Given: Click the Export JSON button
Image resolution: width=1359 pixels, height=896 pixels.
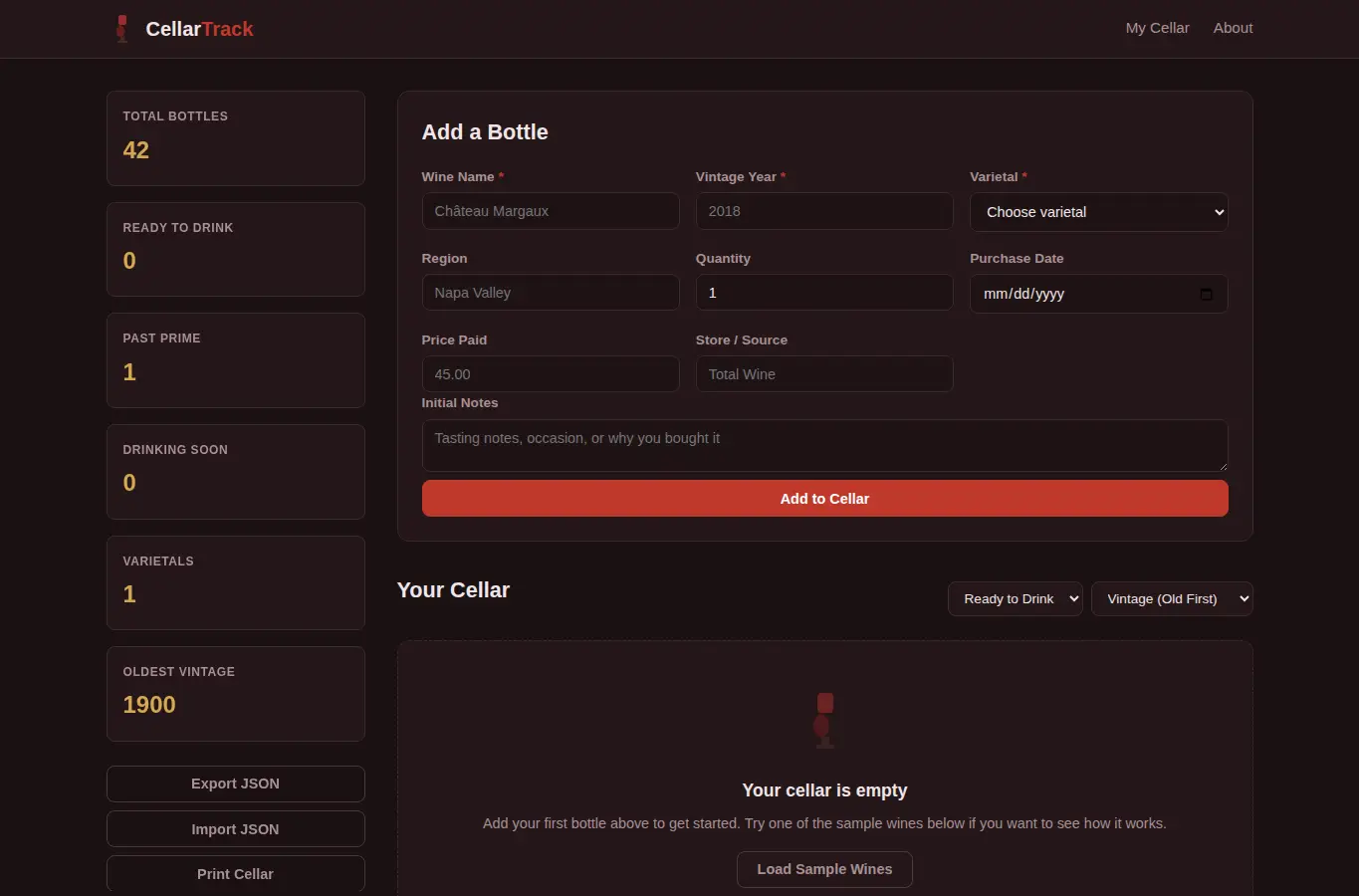Looking at the screenshot, I should pos(236,784).
